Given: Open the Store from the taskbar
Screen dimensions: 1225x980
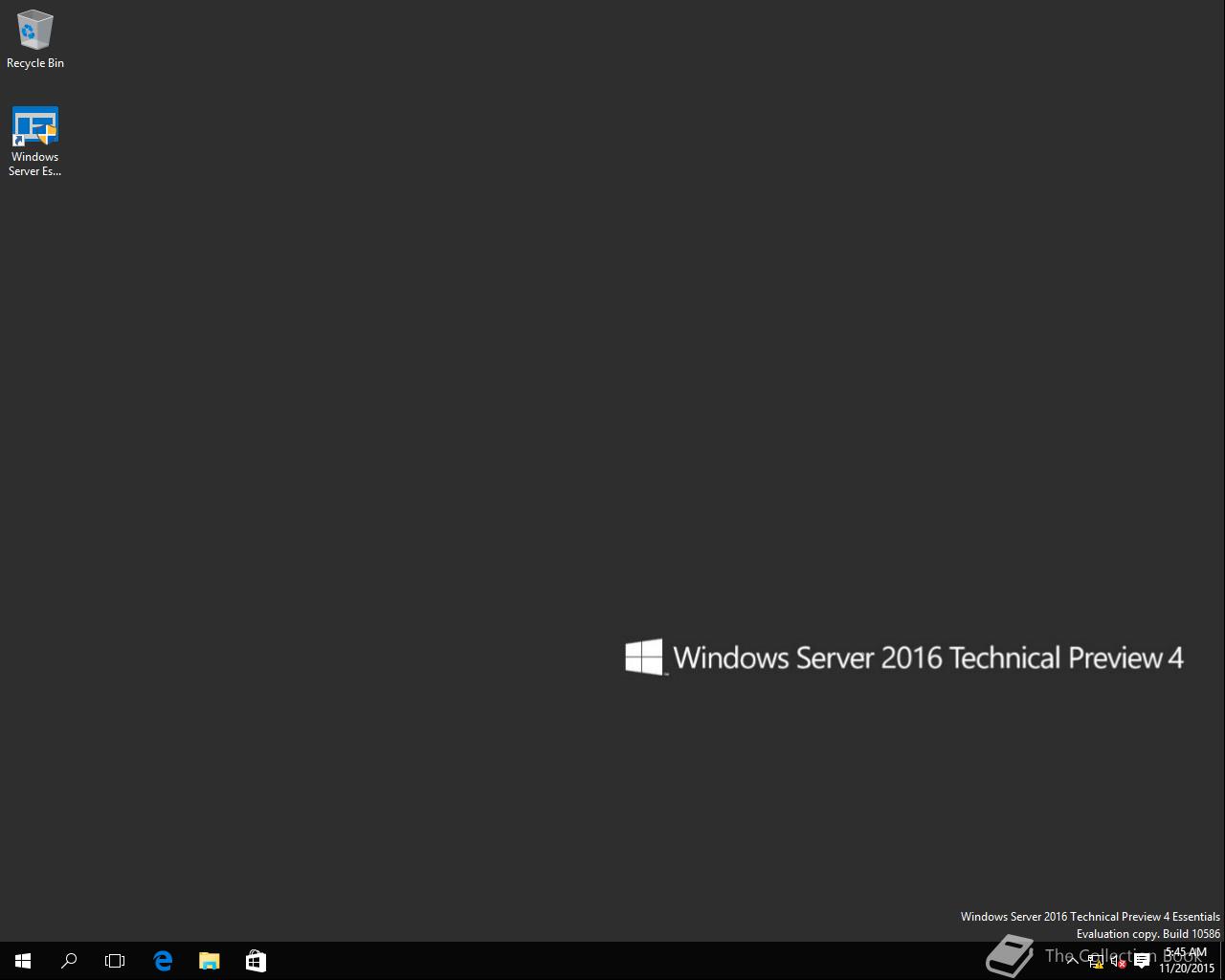Looking at the screenshot, I should [256, 961].
